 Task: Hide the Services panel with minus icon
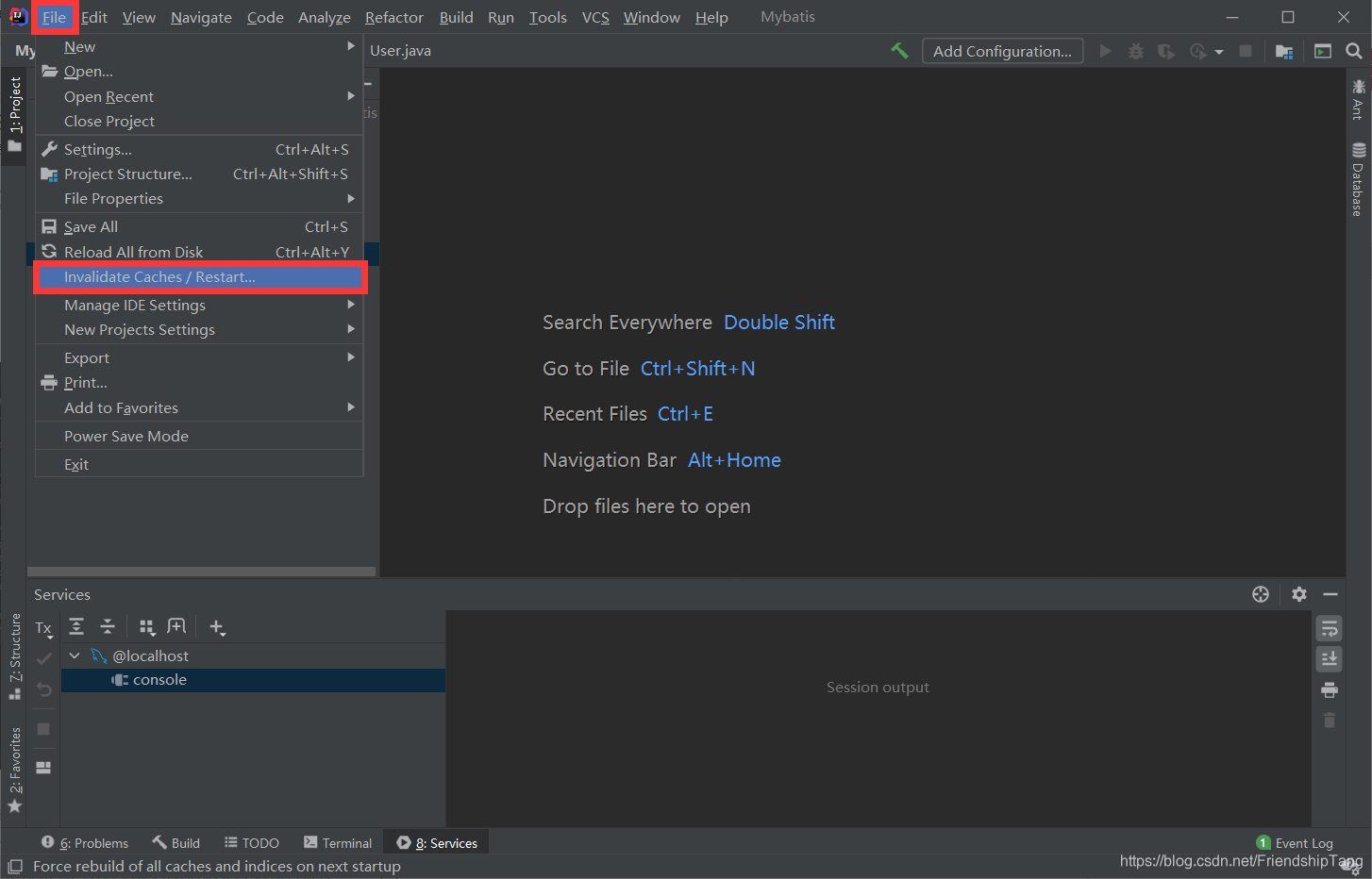click(1330, 594)
